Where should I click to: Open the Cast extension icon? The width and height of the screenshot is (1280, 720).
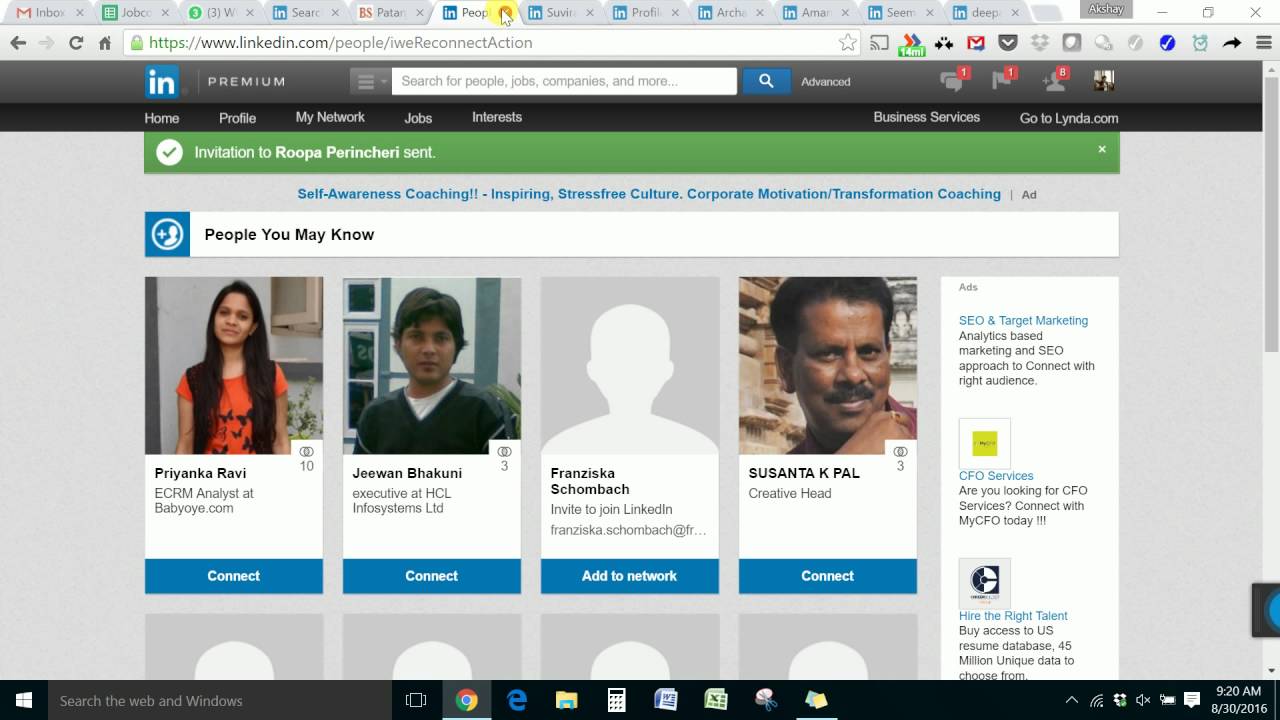point(879,43)
